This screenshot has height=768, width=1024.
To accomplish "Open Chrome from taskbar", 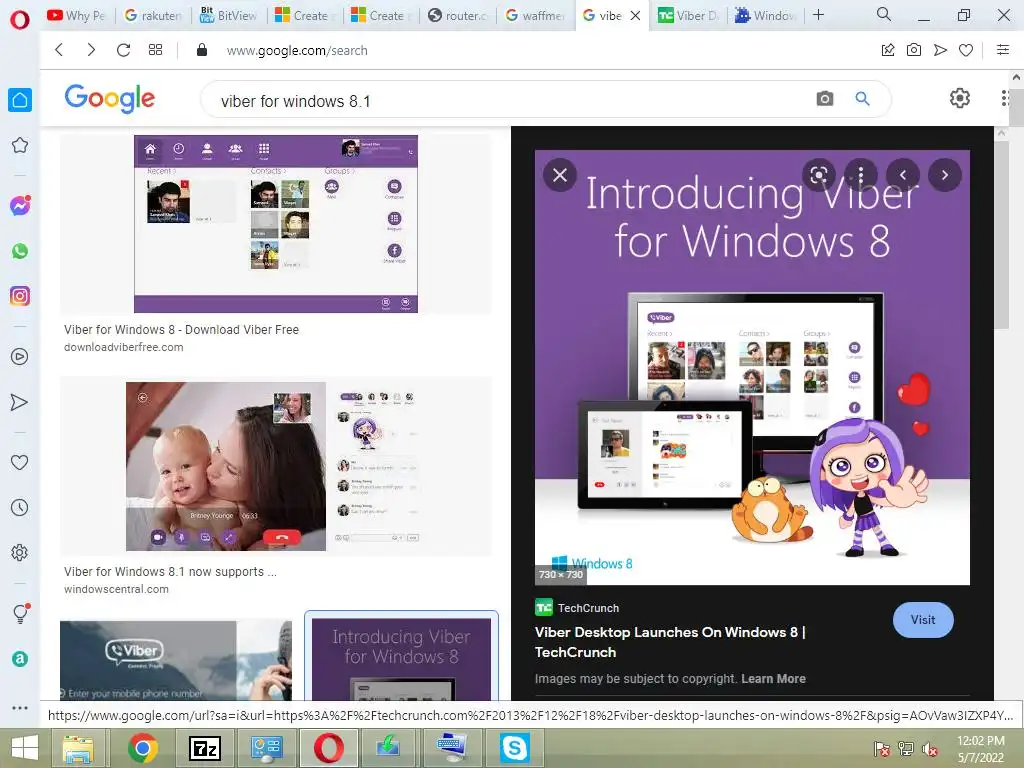I will click(x=142, y=748).
